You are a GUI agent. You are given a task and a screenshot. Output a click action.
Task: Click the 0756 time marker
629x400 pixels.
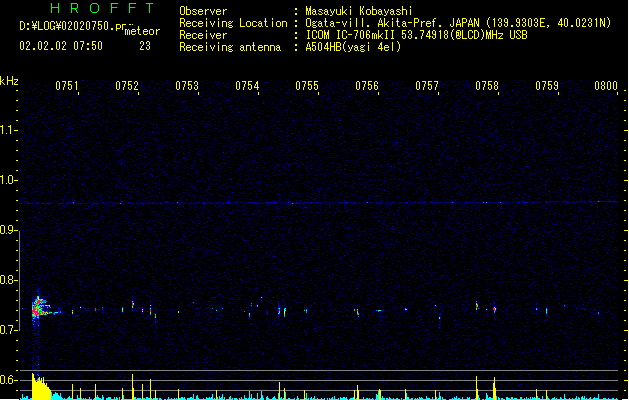[x=367, y=86]
